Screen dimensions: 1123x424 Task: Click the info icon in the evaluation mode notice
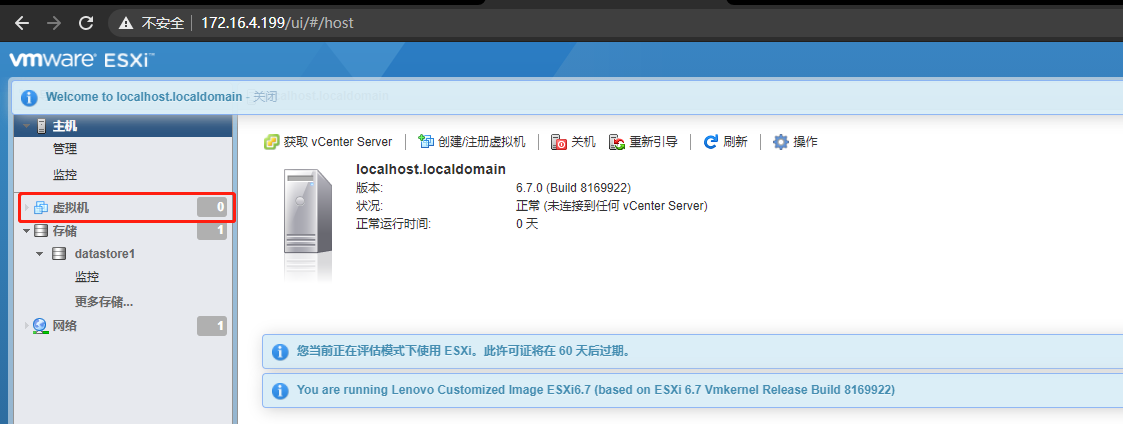(280, 352)
